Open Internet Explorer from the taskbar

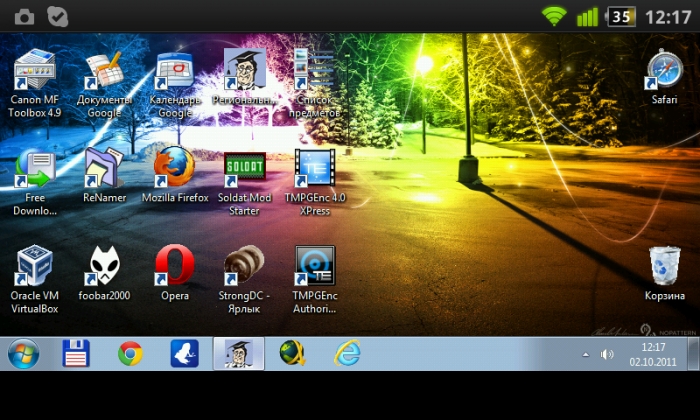(347, 353)
